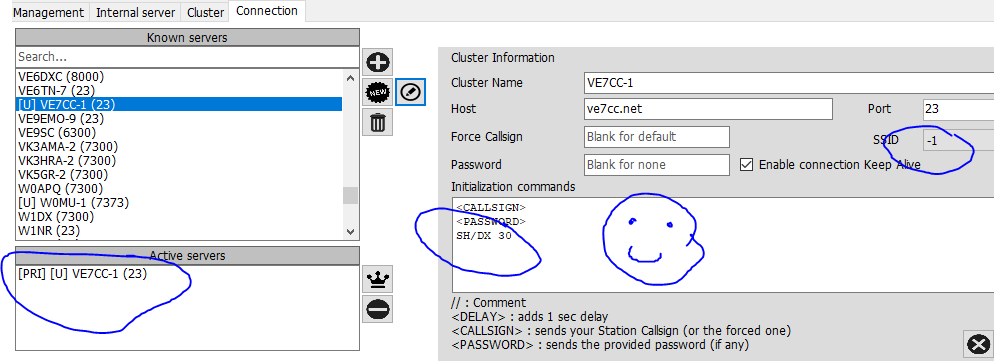
Task: Select [U] W0MU-1 (7373) server
Action: click(x=179, y=203)
